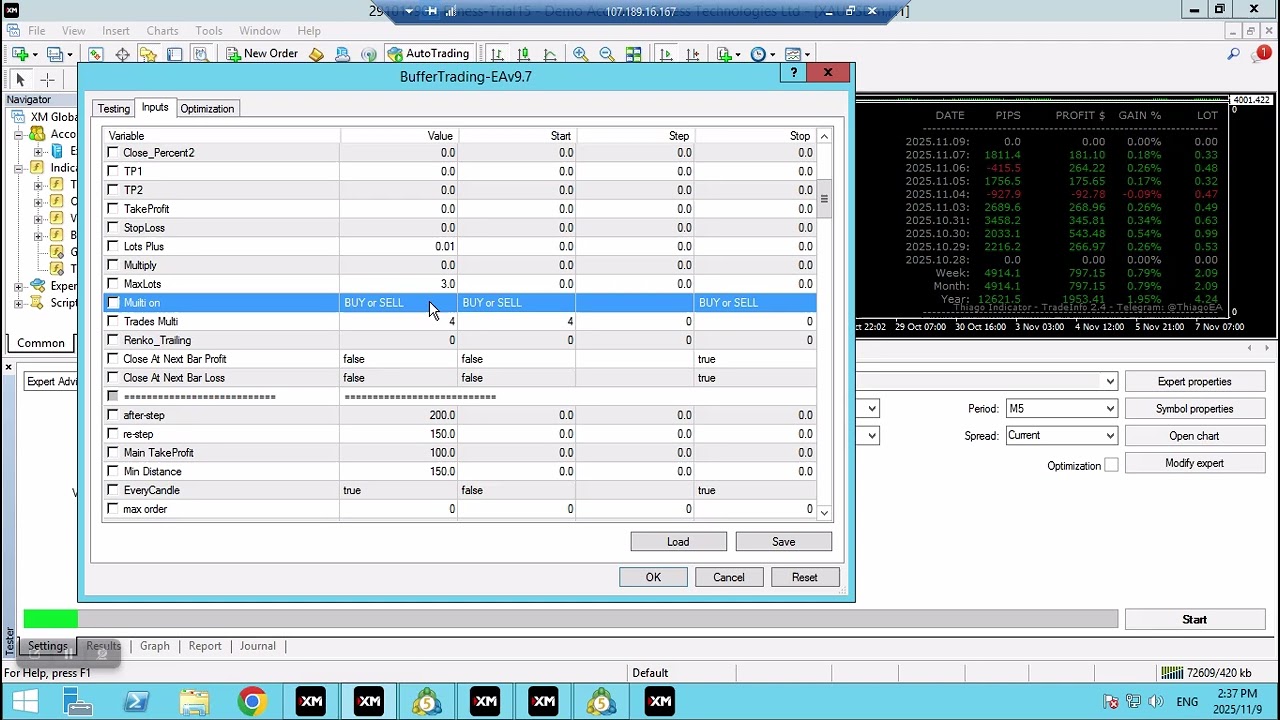This screenshot has height=720, width=1280.
Task: Click the AutoTrading toolbar button
Action: pyautogui.click(x=428, y=54)
